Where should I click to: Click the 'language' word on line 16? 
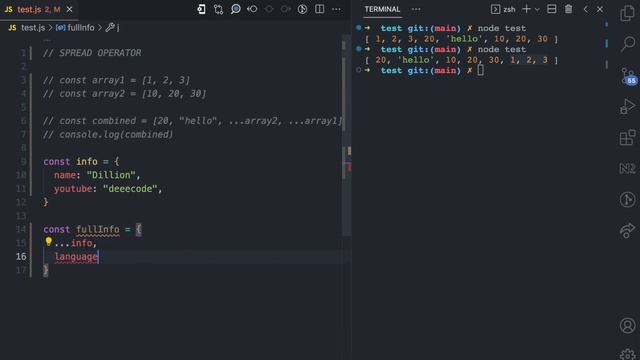(x=76, y=257)
